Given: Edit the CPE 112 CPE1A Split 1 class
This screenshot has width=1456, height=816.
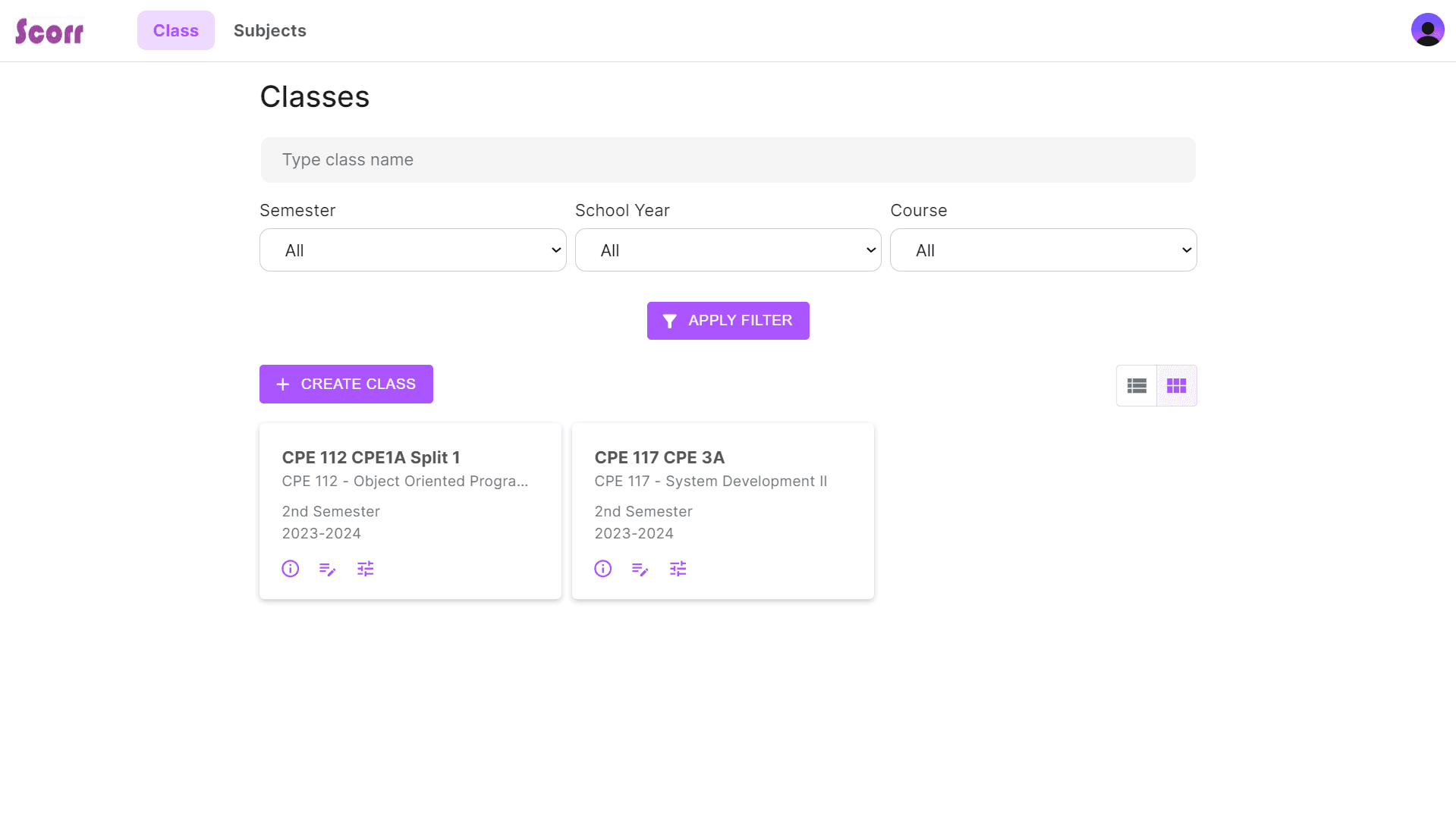Looking at the screenshot, I should tap(328, 569).
